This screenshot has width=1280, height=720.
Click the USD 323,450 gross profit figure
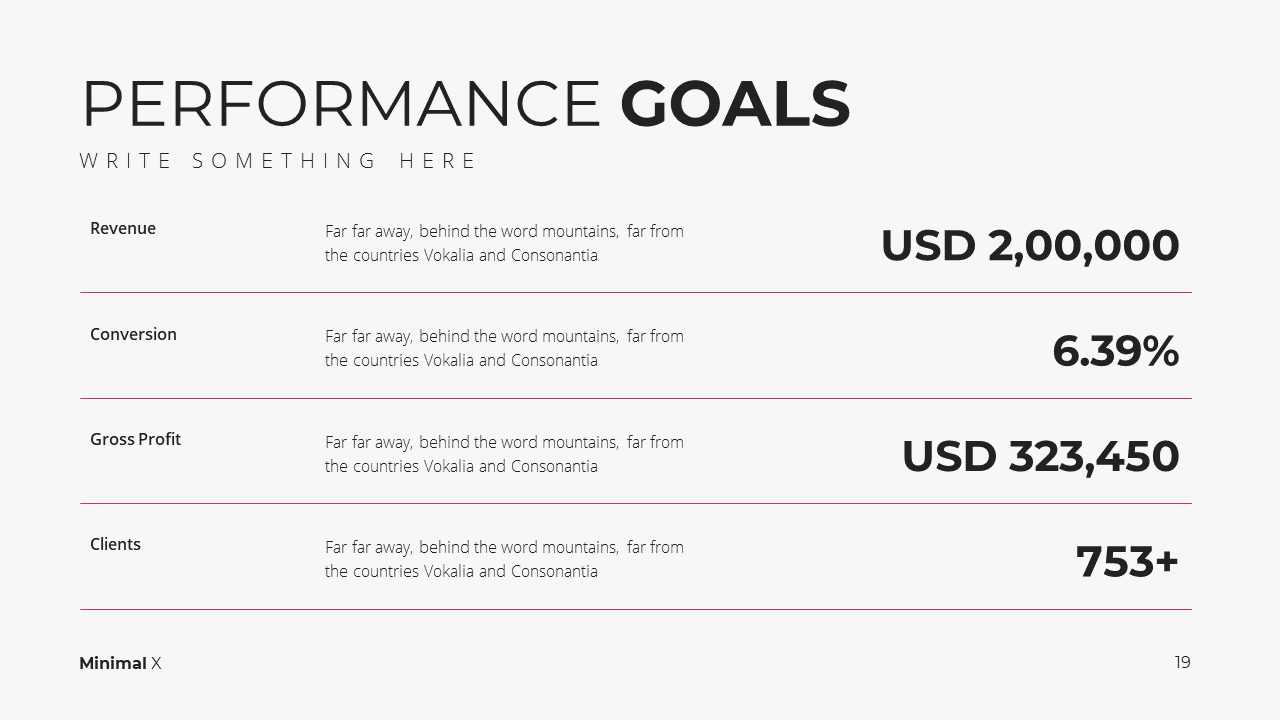click(x=1040, y=457)
